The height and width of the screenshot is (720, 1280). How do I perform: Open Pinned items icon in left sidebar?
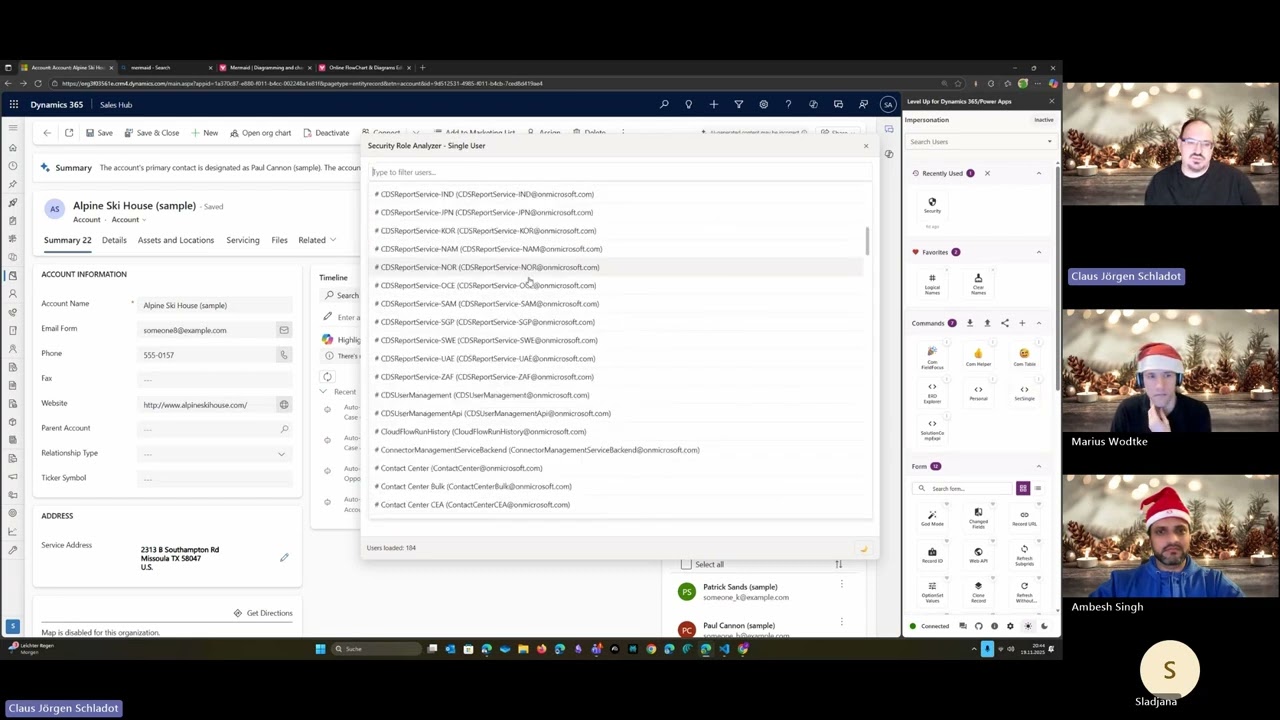pyautogui.click(x=13, y=184)
